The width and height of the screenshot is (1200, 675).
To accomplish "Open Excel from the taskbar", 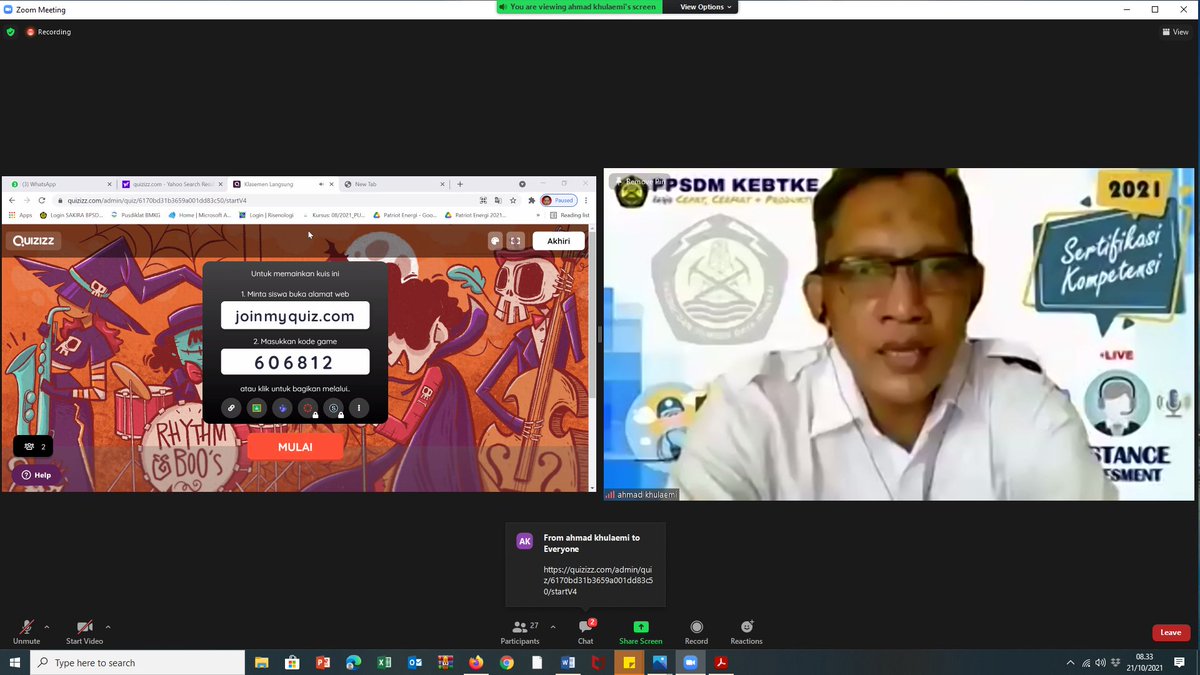I will [384, 662].
